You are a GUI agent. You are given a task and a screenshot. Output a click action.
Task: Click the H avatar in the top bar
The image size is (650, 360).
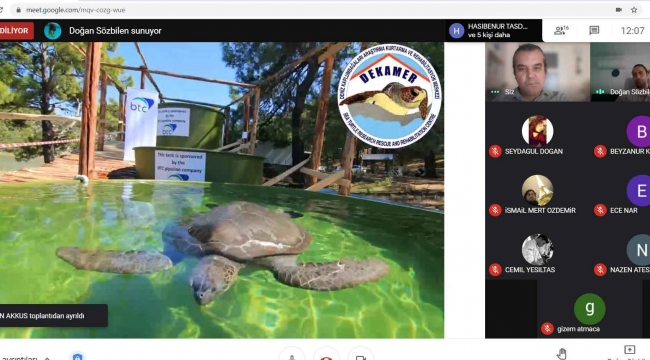tap(456, 31)
